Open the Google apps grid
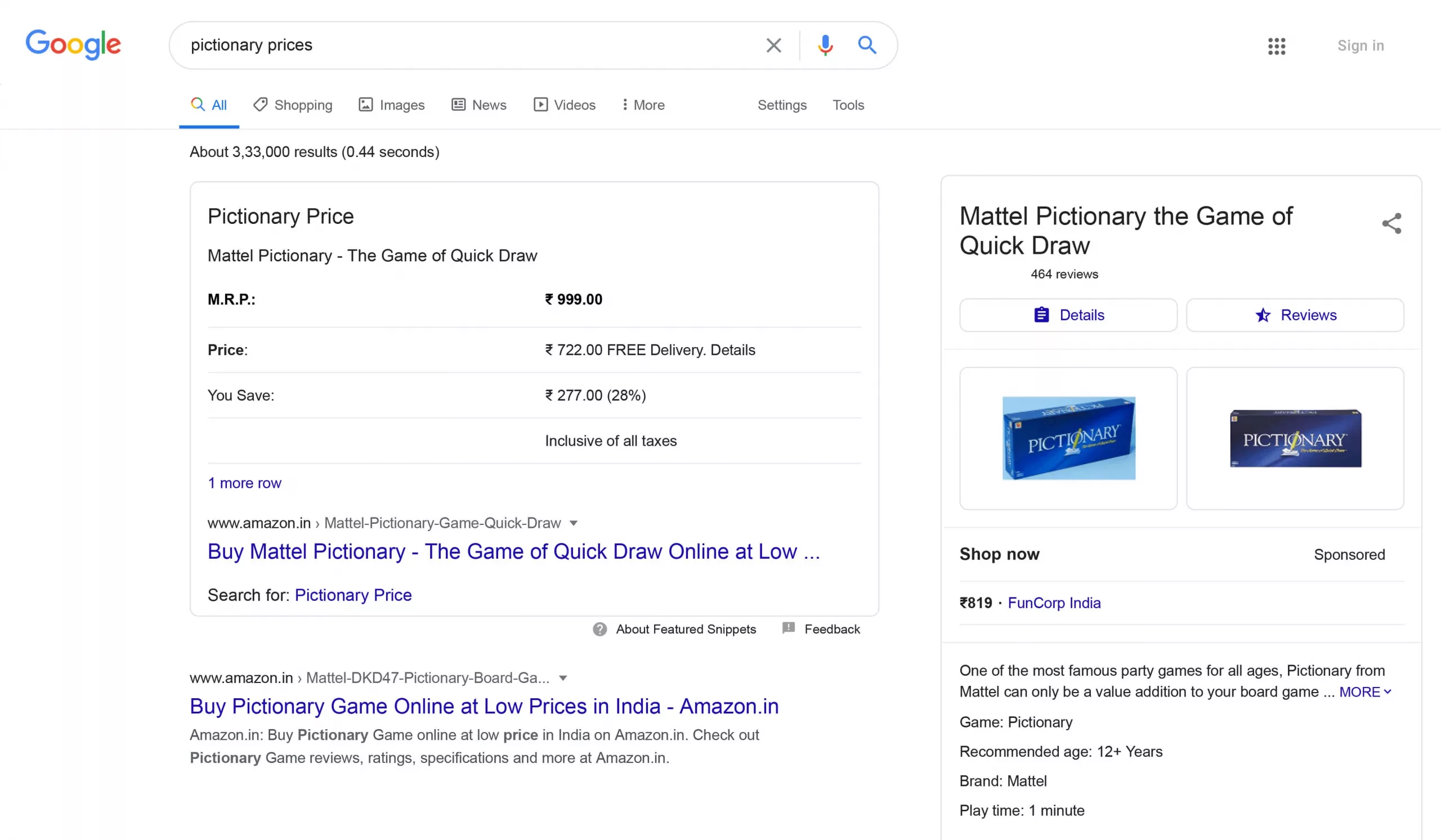The width and height of the screenshot is (1441, 840). (1276, 46)
